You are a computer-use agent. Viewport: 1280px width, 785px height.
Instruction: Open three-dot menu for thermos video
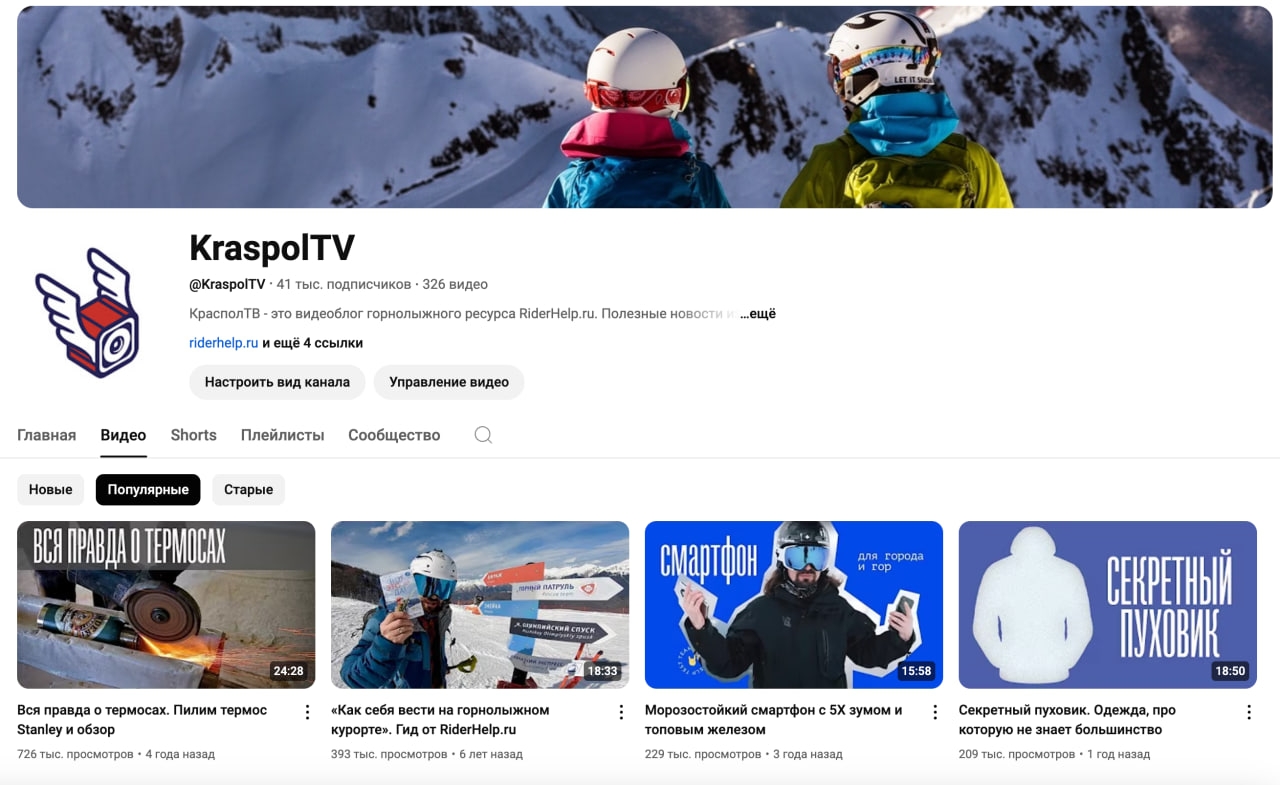[x=307, y=712]
